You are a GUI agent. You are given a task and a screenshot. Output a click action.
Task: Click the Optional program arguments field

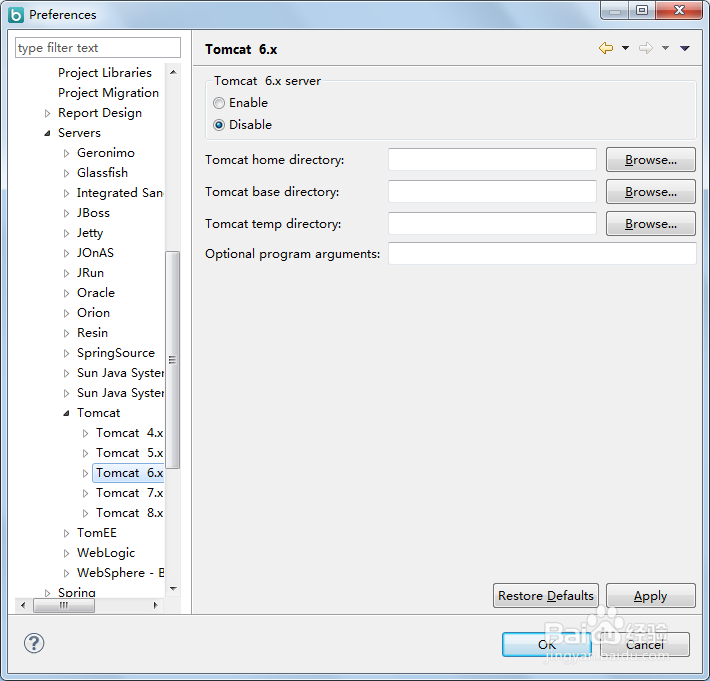click(542, 254)
